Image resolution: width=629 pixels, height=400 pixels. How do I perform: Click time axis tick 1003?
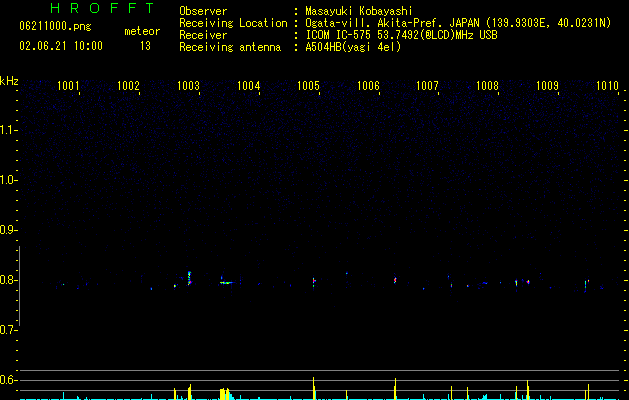[188, 86]
